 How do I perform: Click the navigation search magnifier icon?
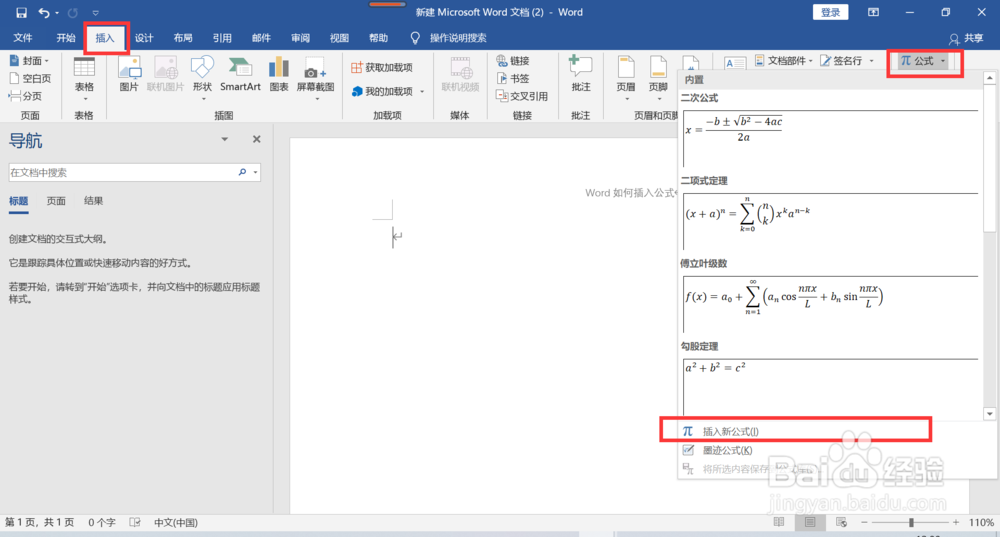tap(242, 172)
